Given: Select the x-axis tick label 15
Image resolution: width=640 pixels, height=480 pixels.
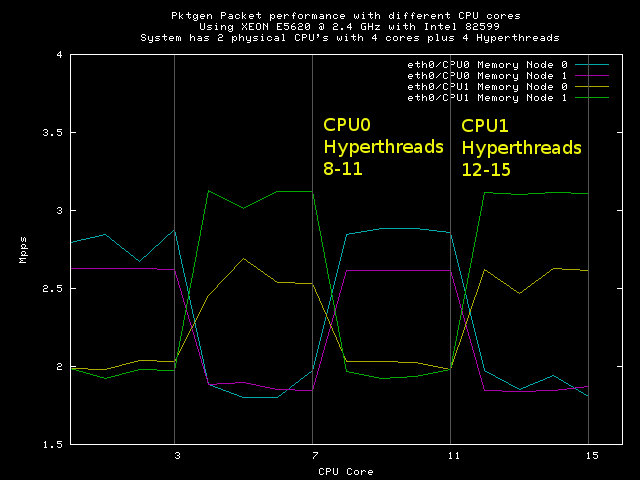Looking at the screenshot, I should (x=590, y=455).
